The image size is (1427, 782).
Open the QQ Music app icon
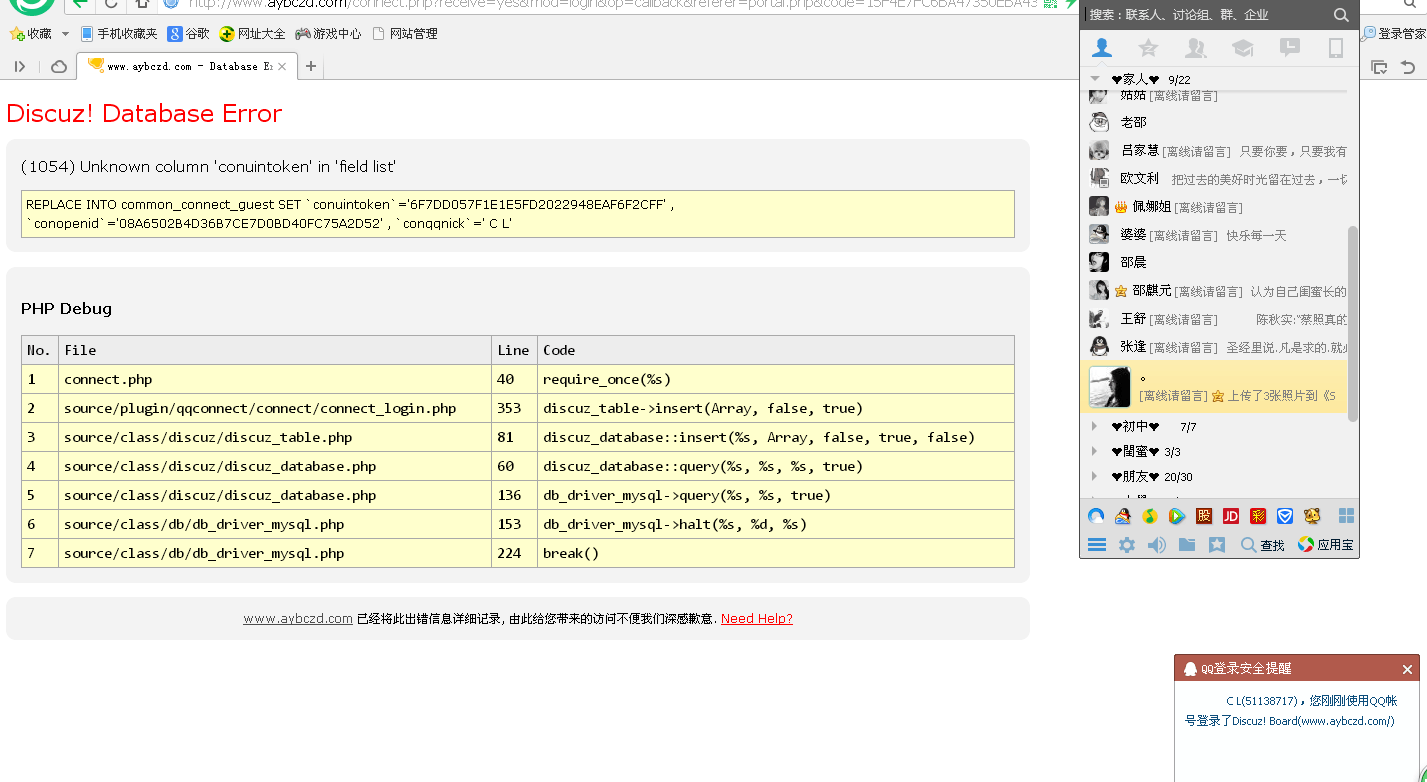pyautogui.click(x=1150, y=516)
